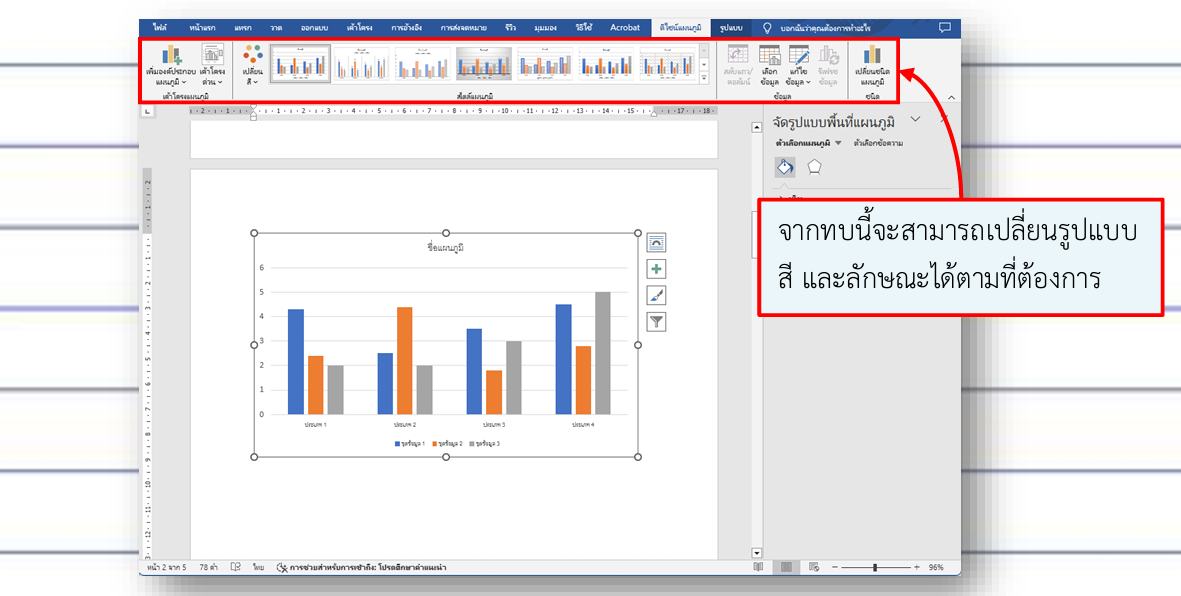Image resolution: width=1181 pixels, height=596 pixels.
Task: Open the layout options button beside chart
Action: coord(656,243)
